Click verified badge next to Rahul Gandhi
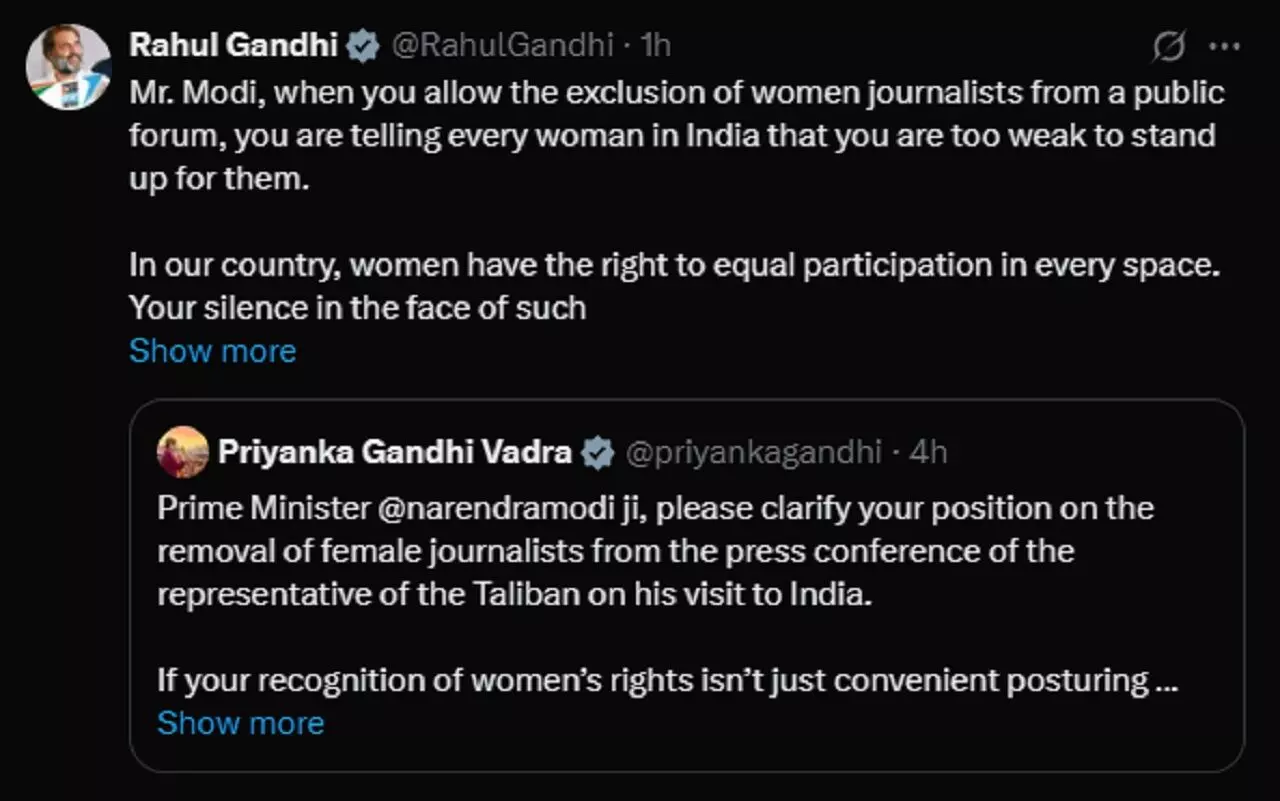The height and width of the screenshot is (801, 1280). (x=363, y=46)
